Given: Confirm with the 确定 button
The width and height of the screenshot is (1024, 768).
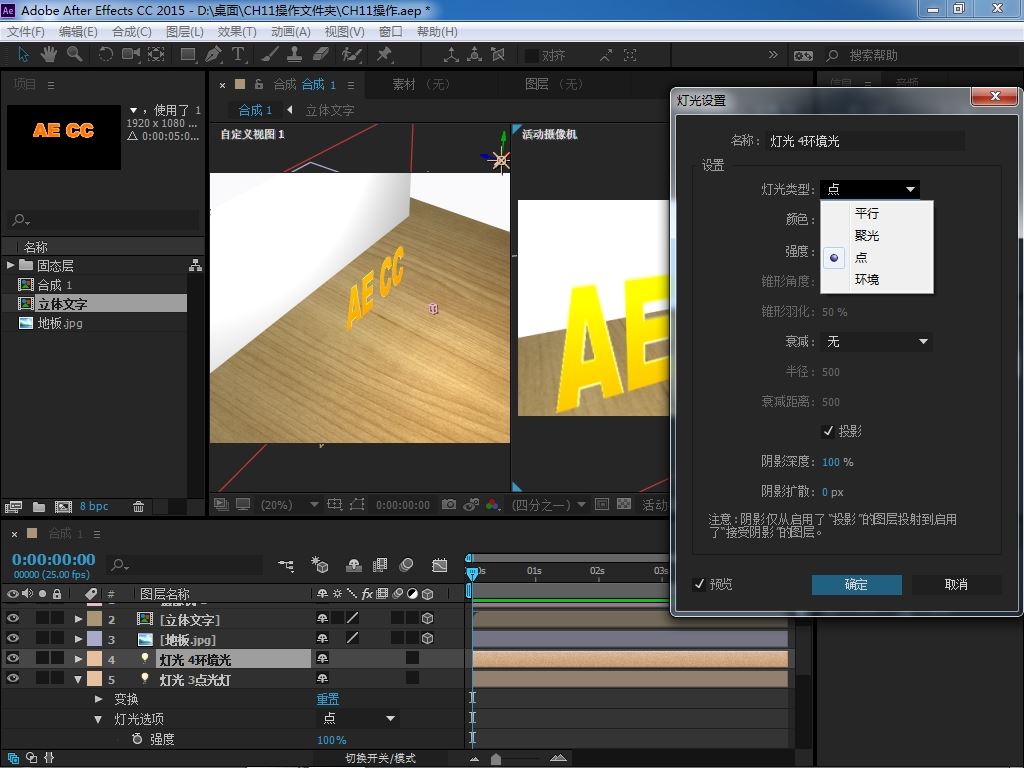Looking at the screenshot, I should 856,584.
